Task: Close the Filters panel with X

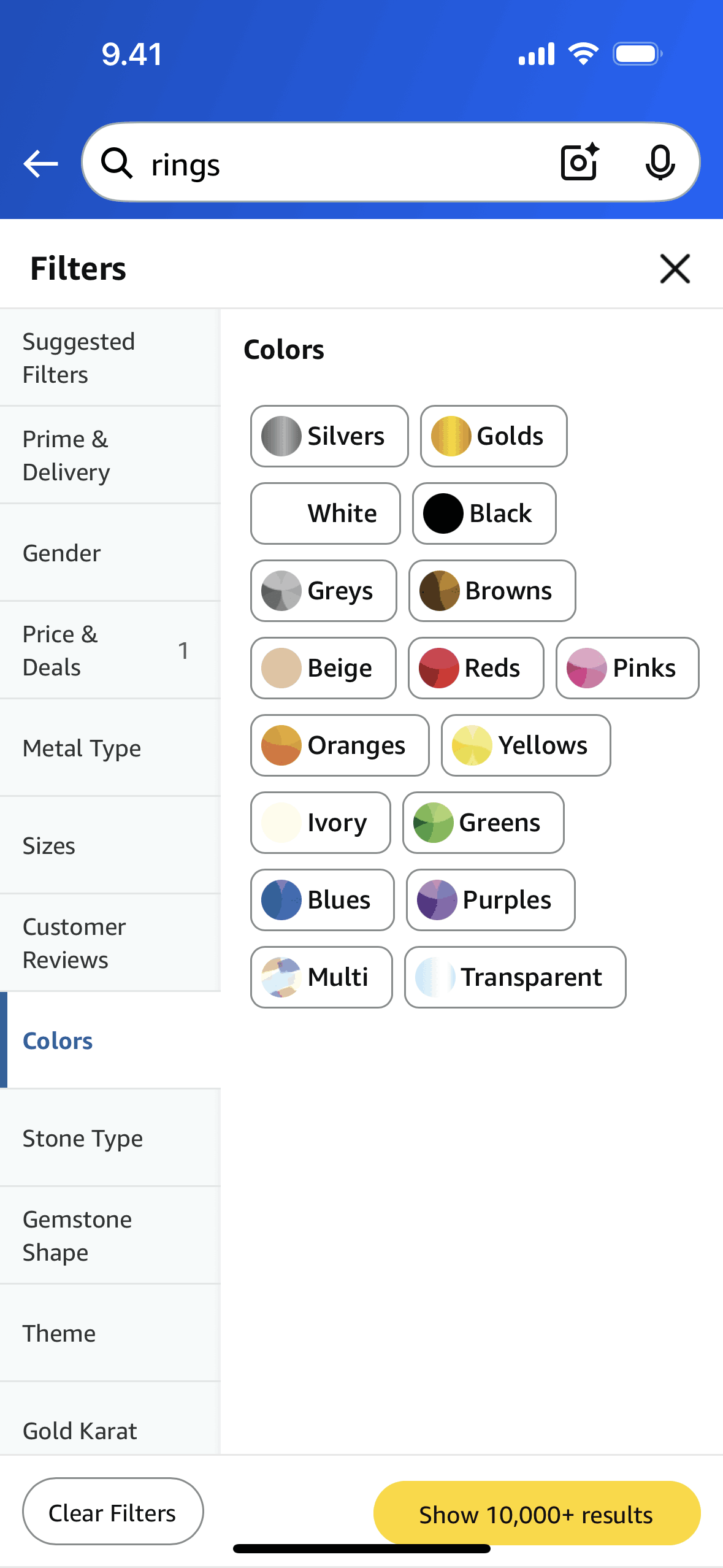Action: [x=675, y=269]
